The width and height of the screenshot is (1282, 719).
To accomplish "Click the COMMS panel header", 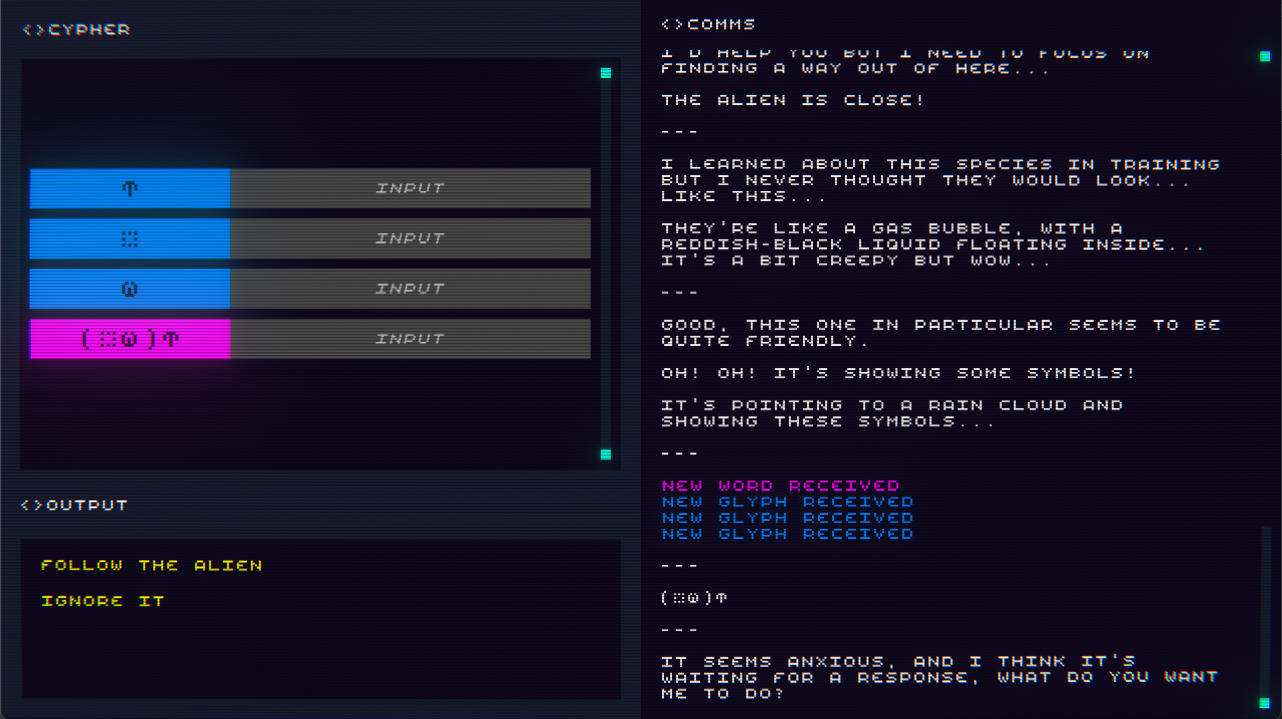I will 709,24.
